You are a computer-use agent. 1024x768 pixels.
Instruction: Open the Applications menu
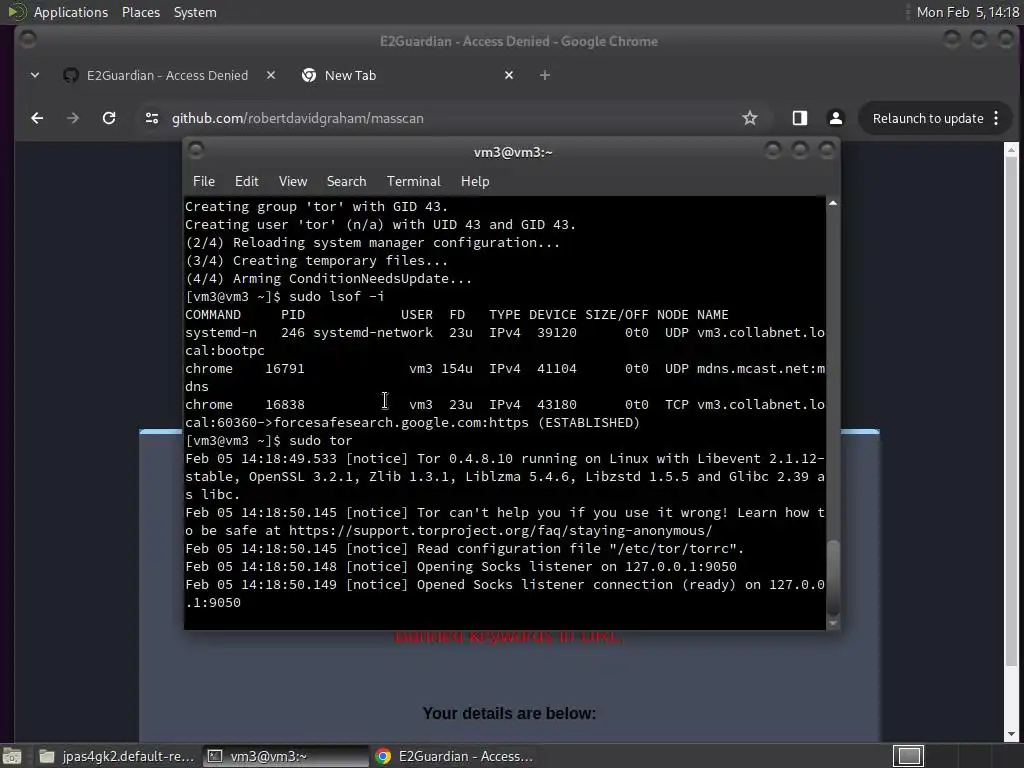71,12
